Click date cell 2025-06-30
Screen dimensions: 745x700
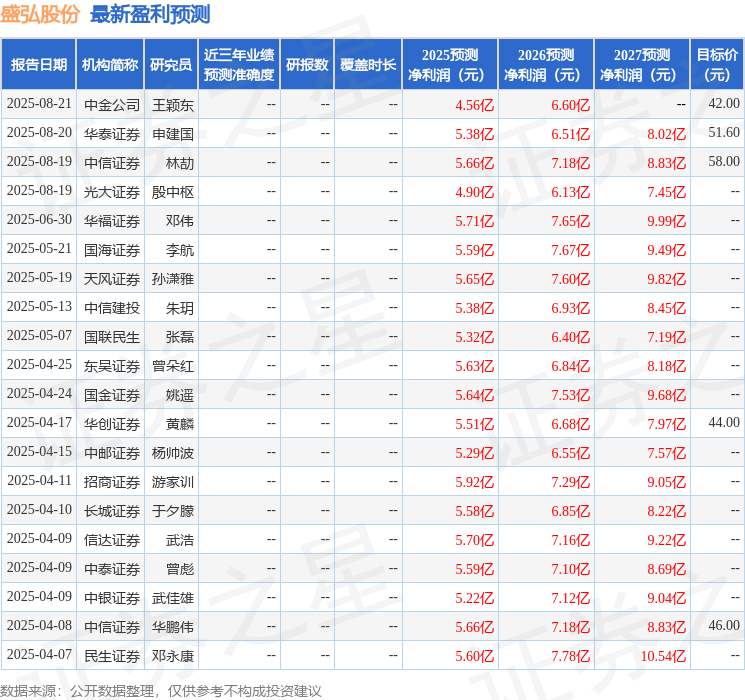point(39,220)
